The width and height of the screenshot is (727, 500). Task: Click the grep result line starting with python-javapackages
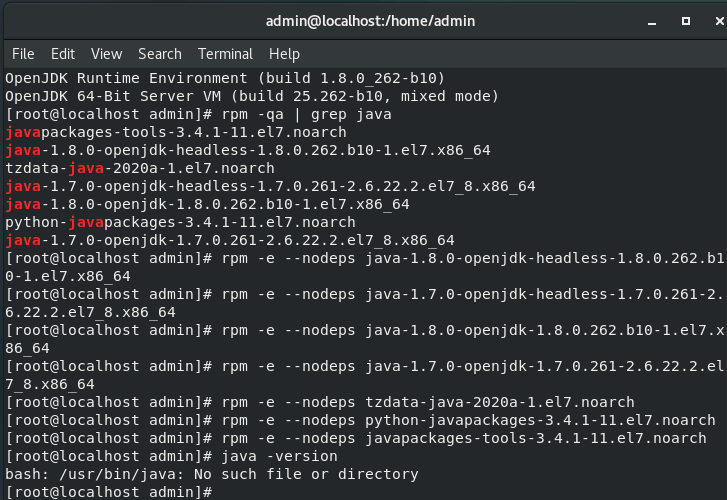(180, 222)
